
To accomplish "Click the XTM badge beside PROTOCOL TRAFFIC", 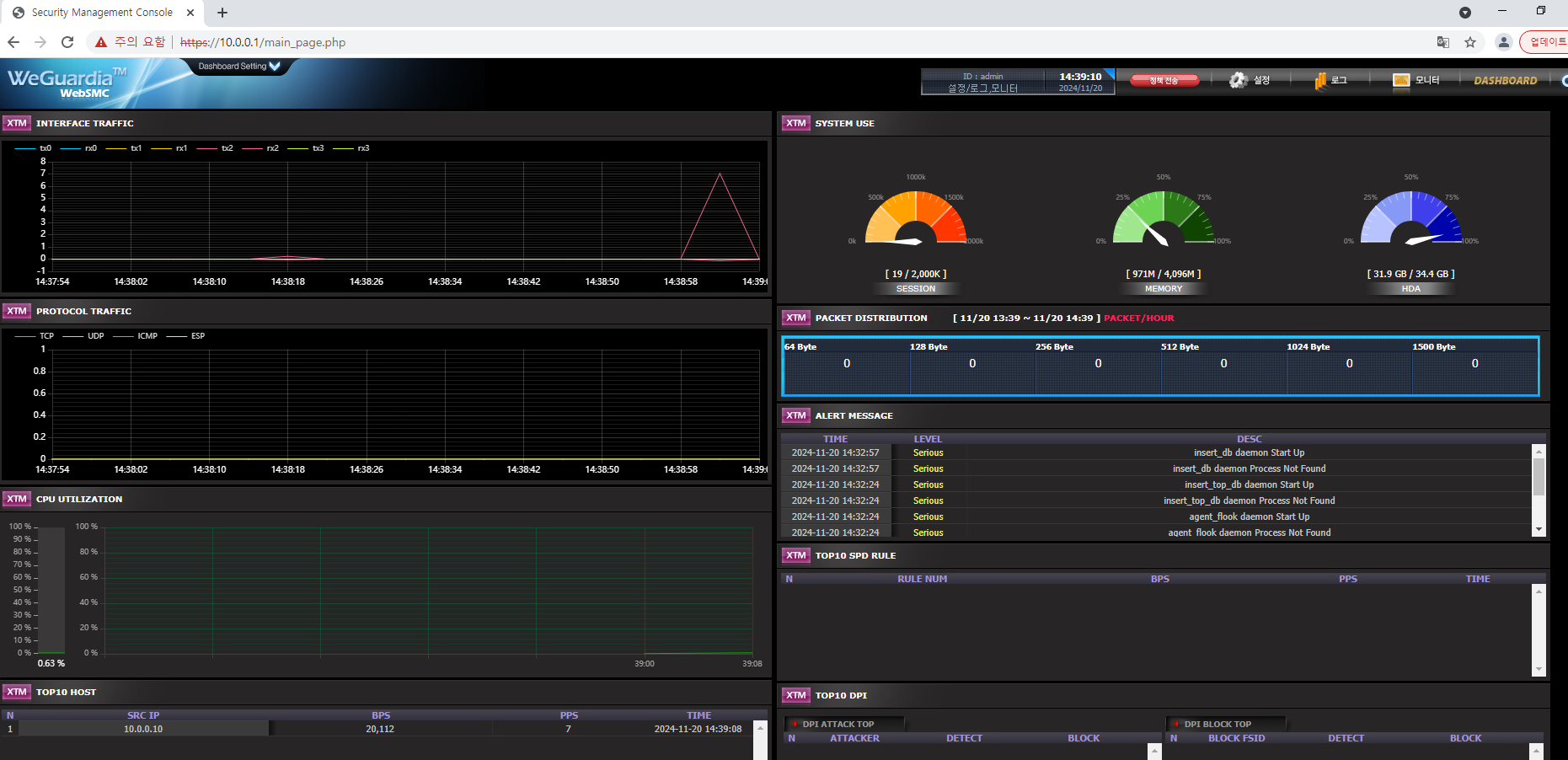I will point(17,311).
